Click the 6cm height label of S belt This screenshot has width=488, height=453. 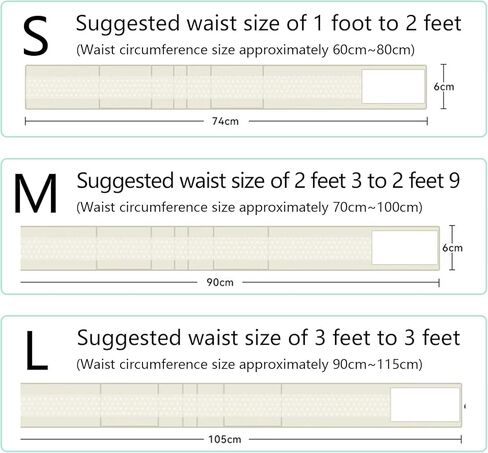(x=444, y=87)
